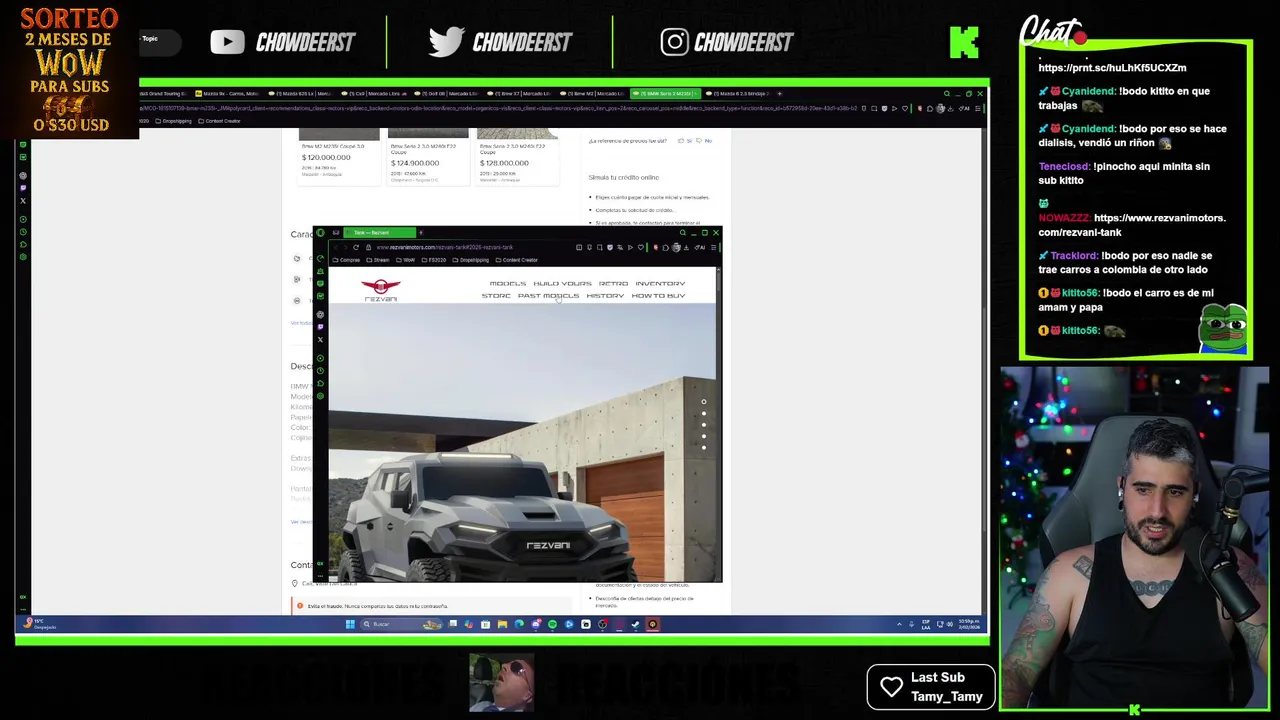Click the play icon in the Rezvani toolbar
Image resolution: width=1280 pixels, height=720 pixels.
630,247
